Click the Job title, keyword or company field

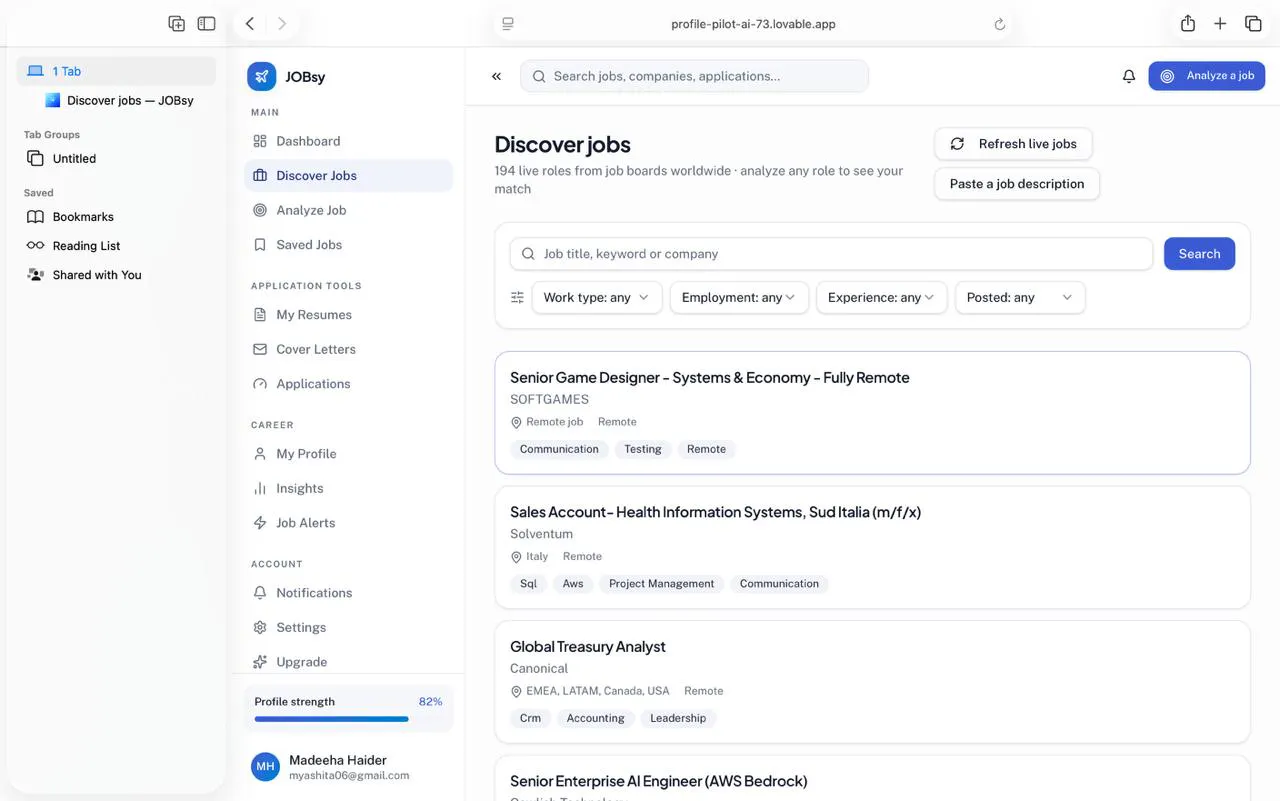point(831,254)
